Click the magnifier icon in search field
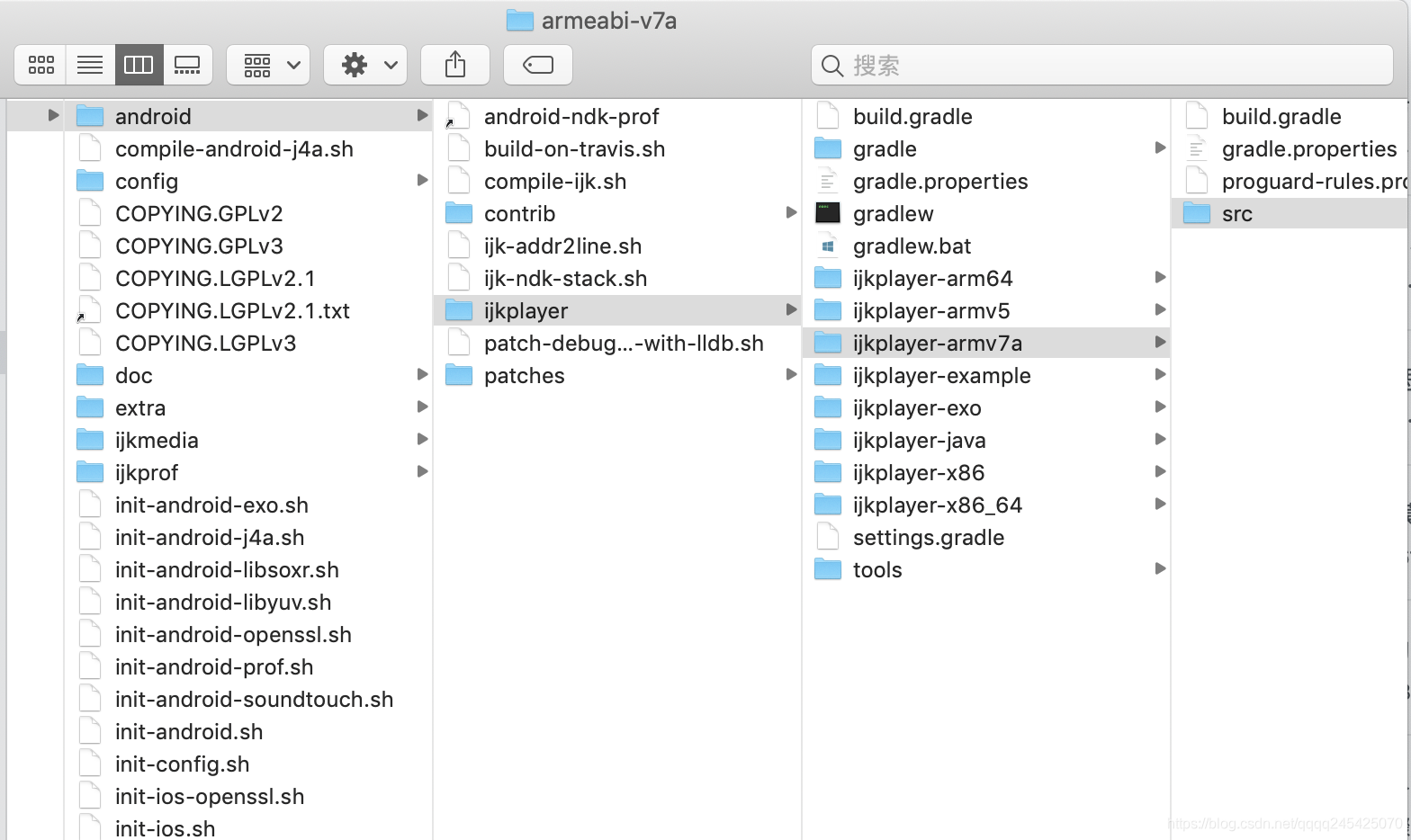Screen dimensions: 1411x840 pyautogui.click(x=832, y=66)
